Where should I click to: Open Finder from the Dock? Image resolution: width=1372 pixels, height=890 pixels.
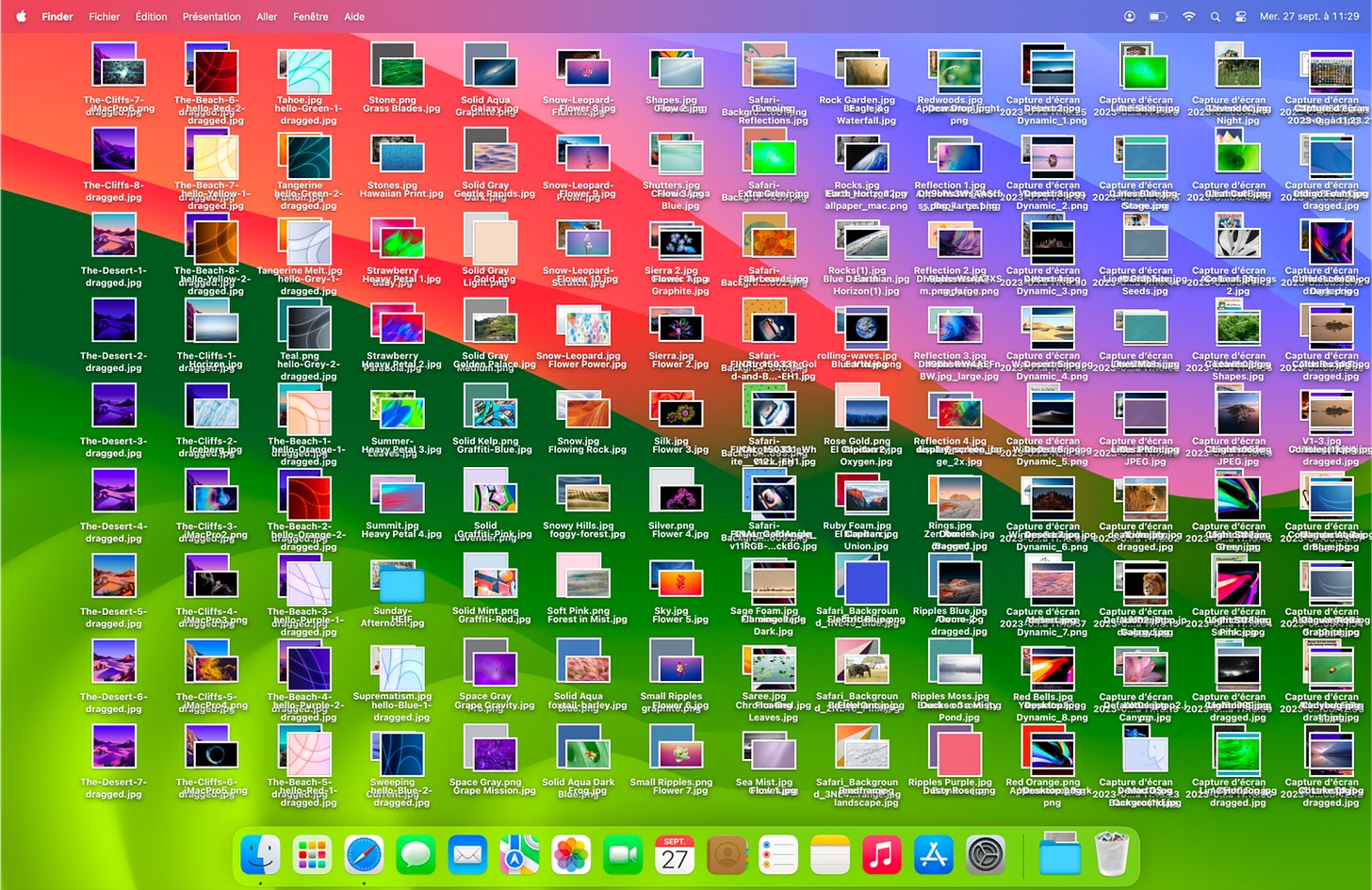point(260,855)
